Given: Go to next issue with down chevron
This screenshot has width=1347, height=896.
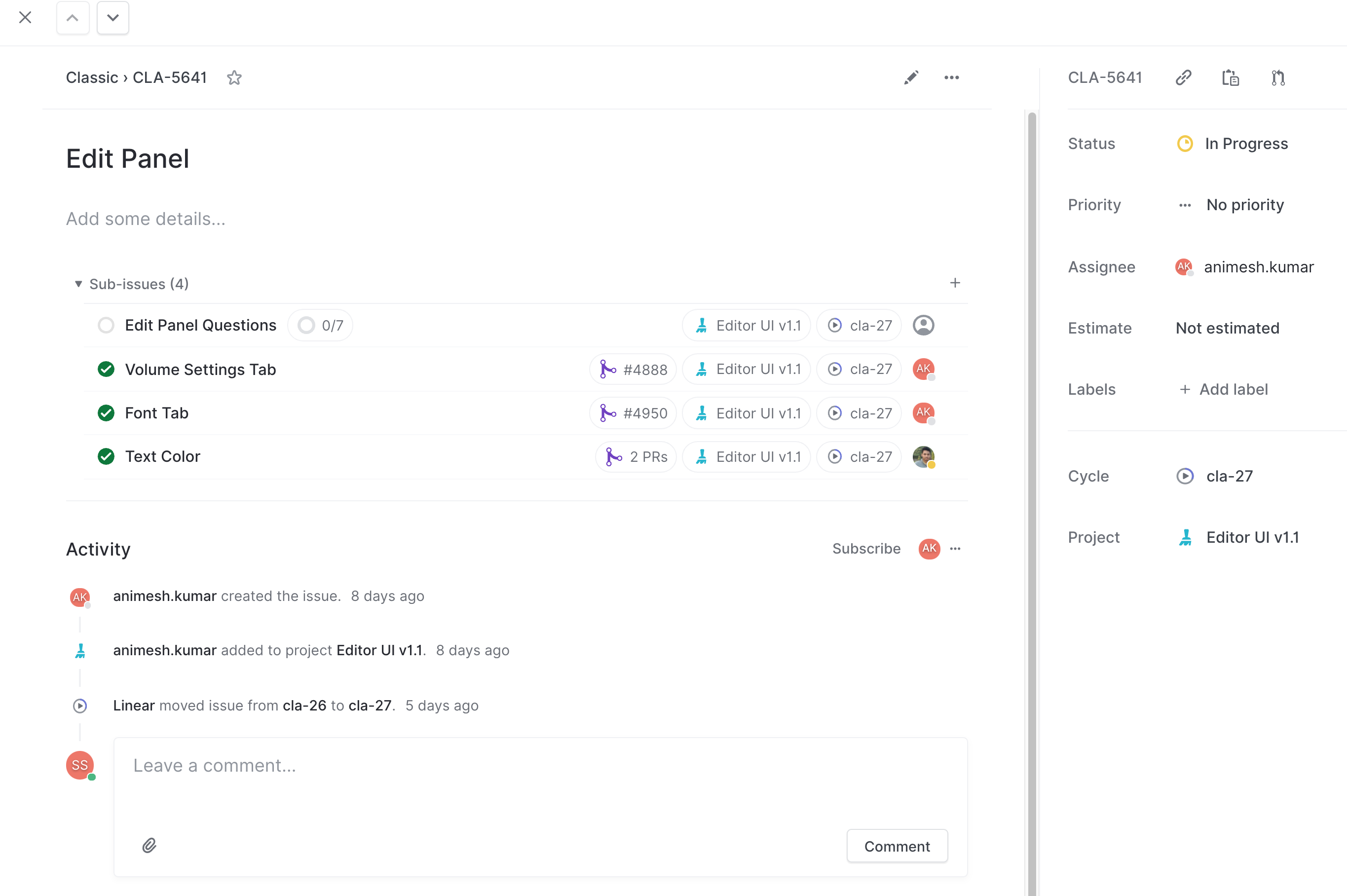Looking at the screenshot, I should pos(112,18).
